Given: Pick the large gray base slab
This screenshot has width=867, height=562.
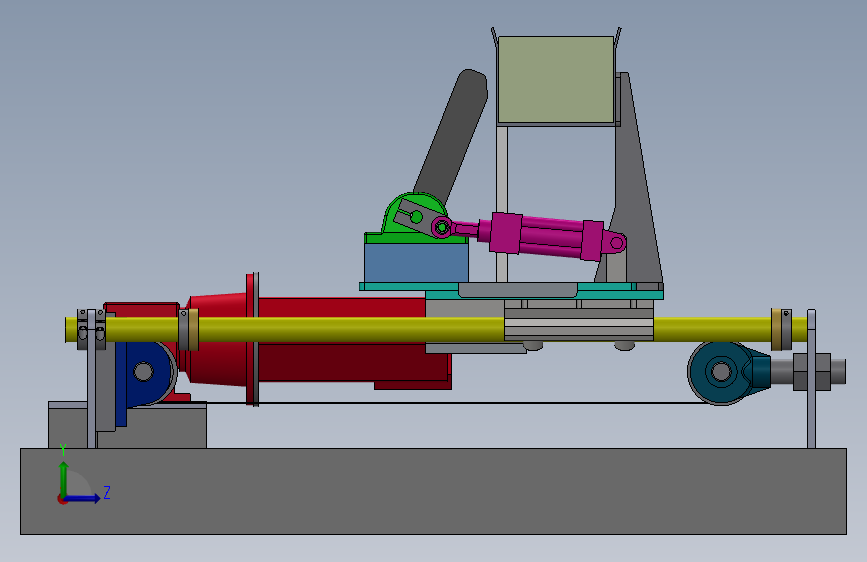Looking at the screenshot, I should point(434,491).
